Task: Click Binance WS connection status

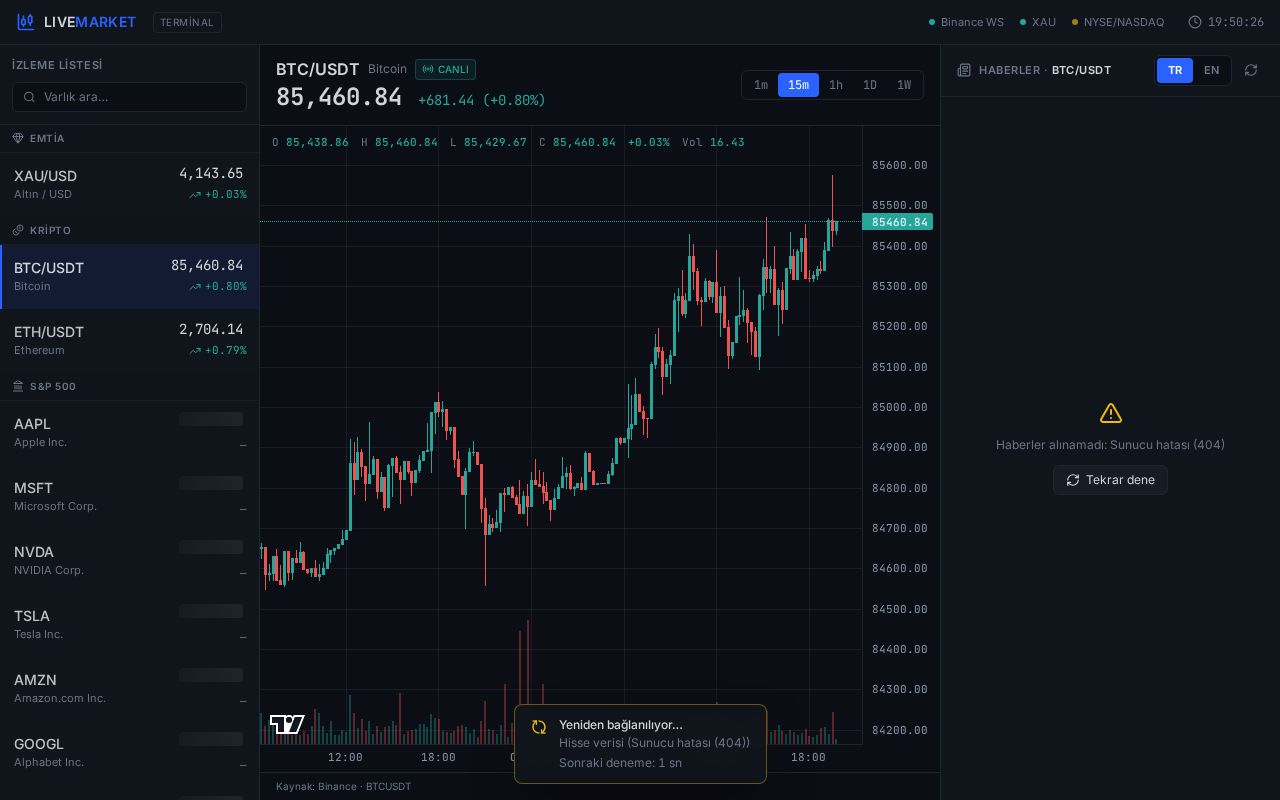Action: click(x=966, y=22)
